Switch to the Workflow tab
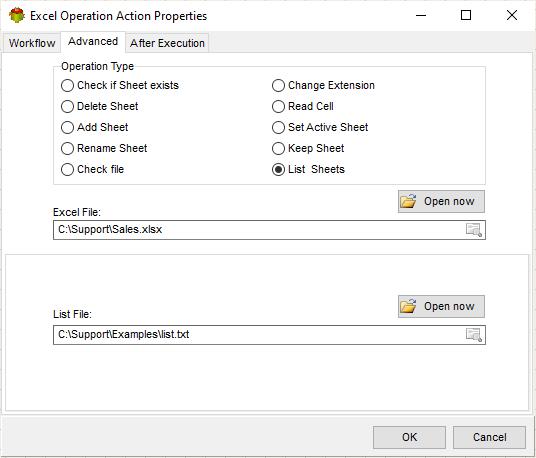Viewport: 536px width, 458px height. pos(32,43)
